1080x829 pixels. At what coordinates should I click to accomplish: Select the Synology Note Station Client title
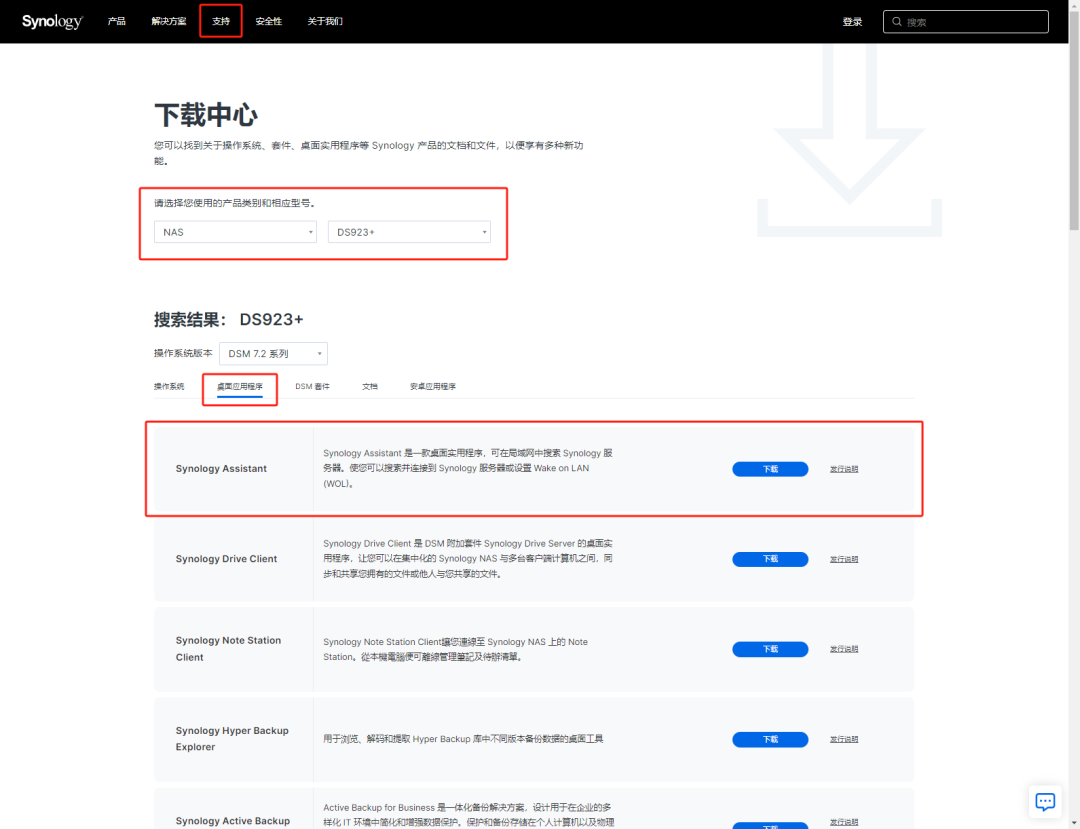click(x=228, y=649)
